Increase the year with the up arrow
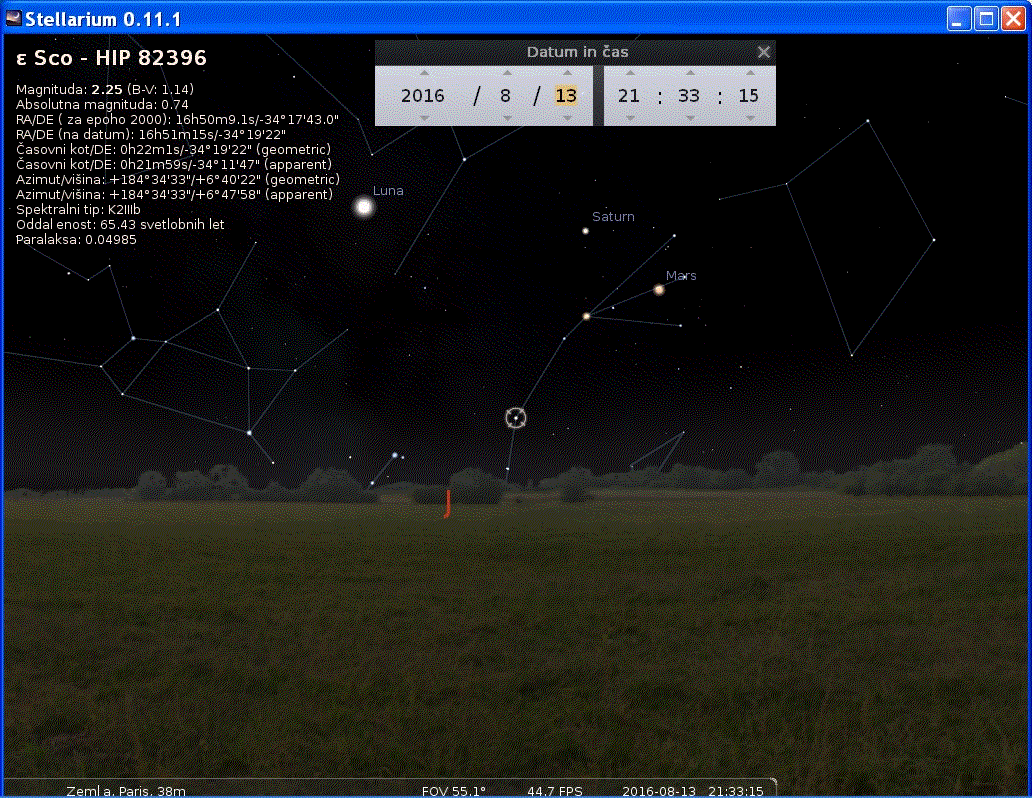 423,73
